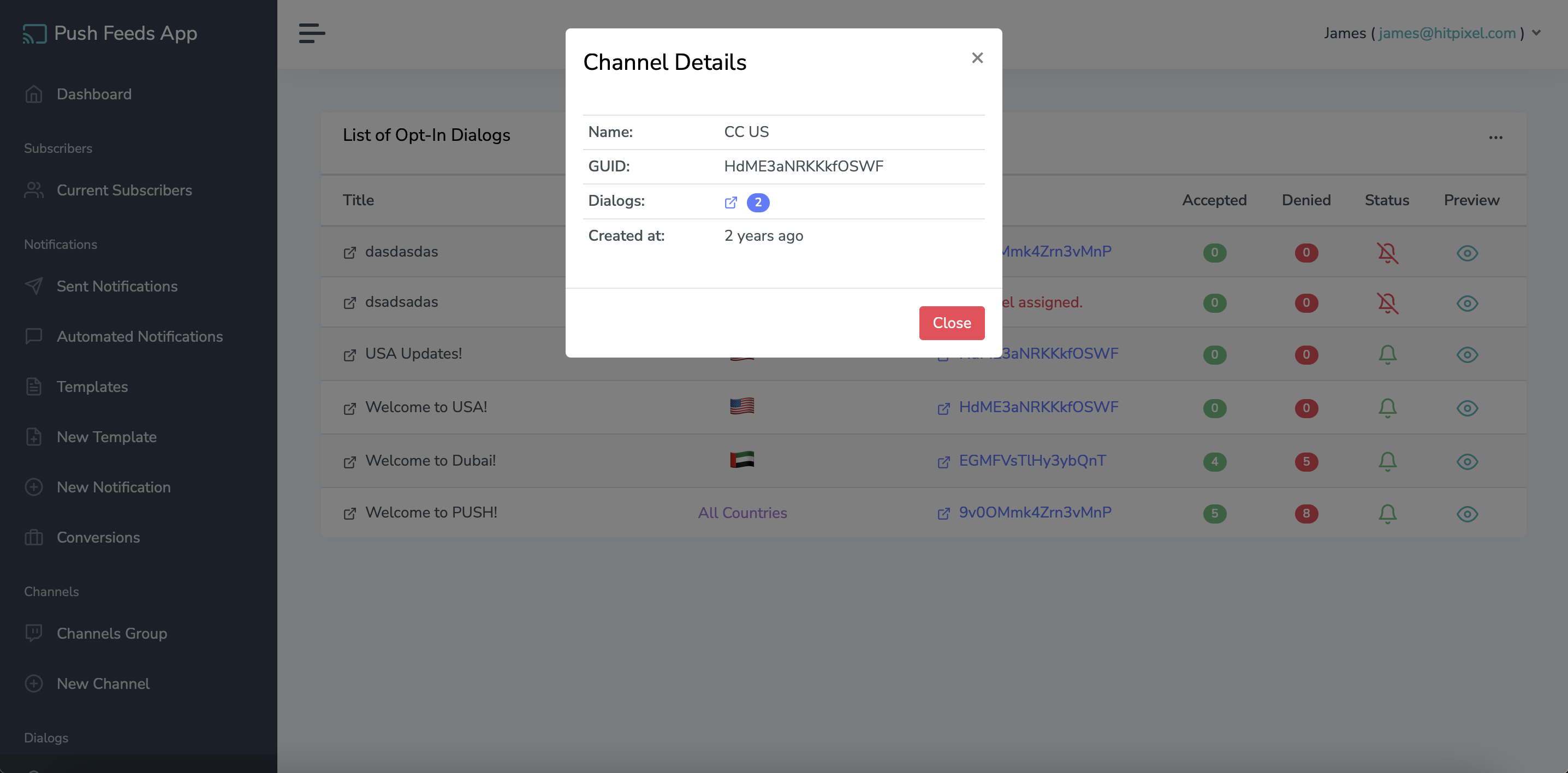
Task: Click the dialogs count badge showing 2
Action: pos(758,201)
